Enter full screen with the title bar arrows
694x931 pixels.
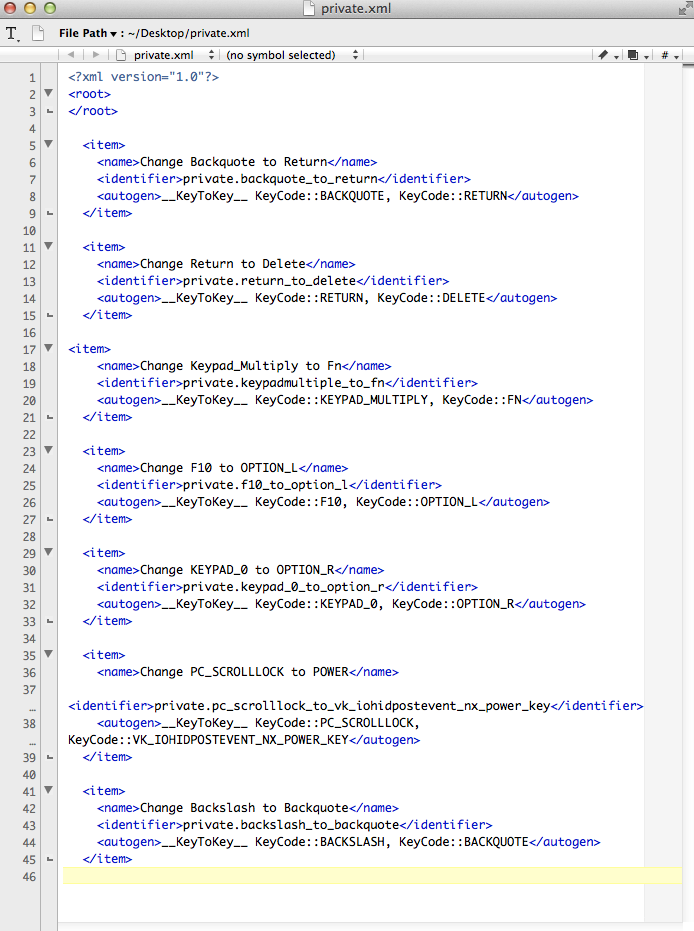[685, 8]
